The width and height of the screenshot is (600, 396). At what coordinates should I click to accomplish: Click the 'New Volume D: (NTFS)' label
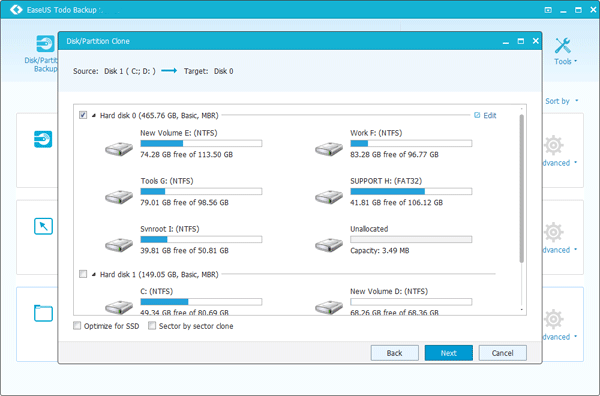point(389,292)
